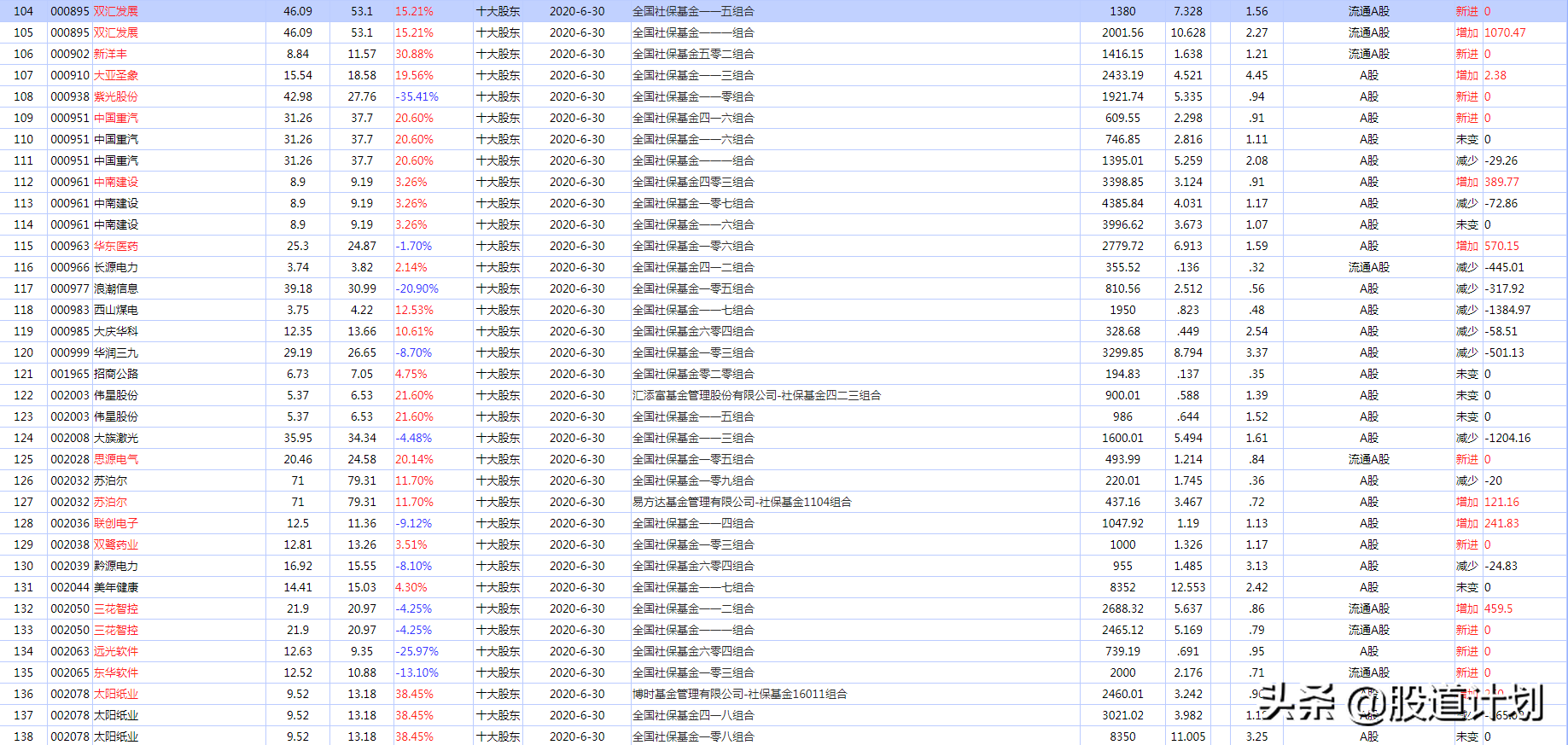Select the stock name 东华软件

[x=116, y=672]
